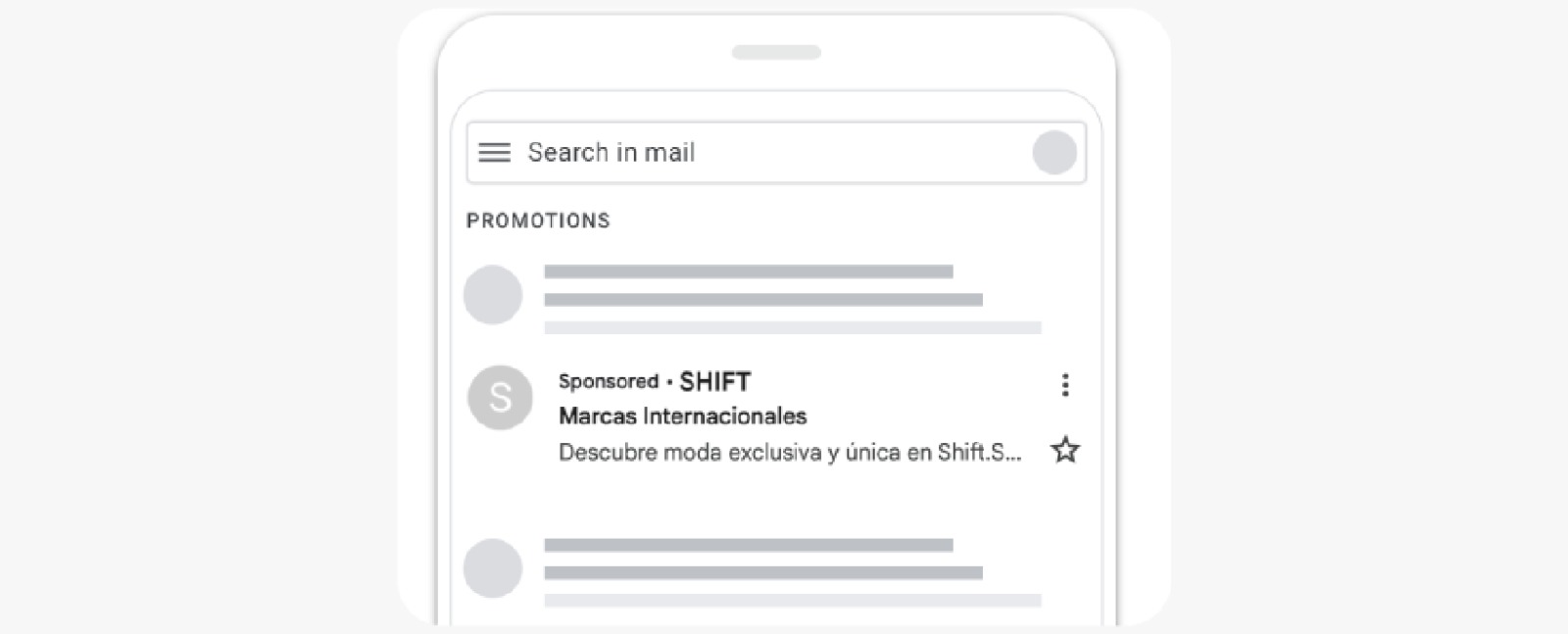Click the first placeholder email avatar
The image size is (1568, 634).
coord(493,295)
